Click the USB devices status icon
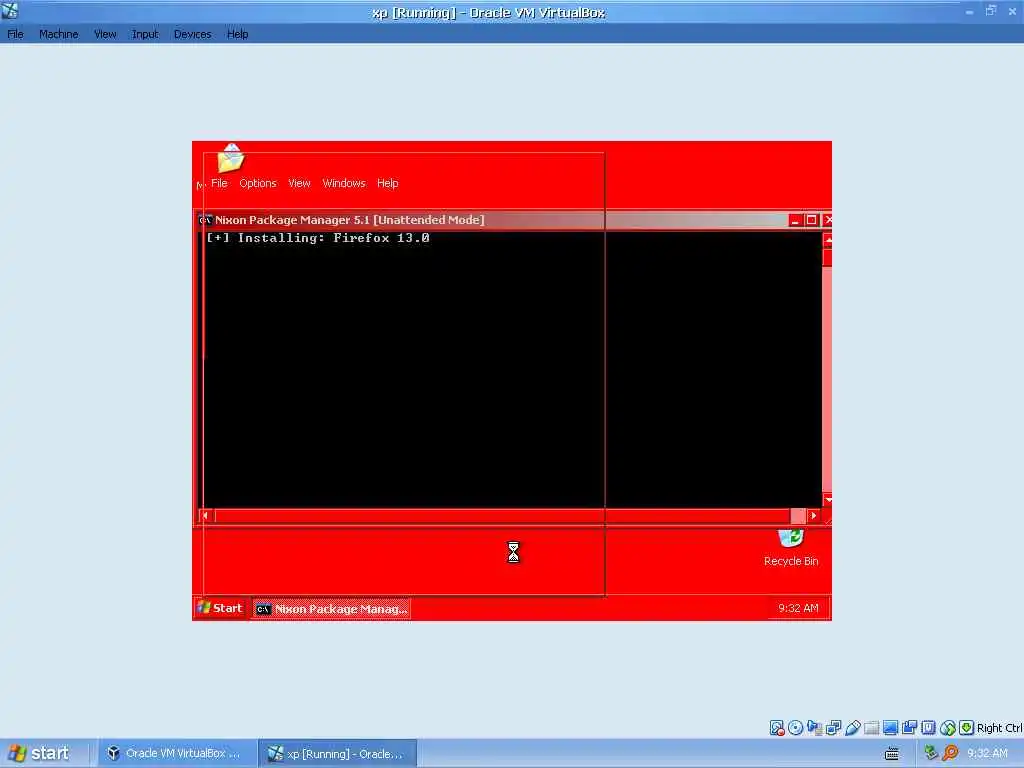This screenshot has width=1024, height=768. [852, 728]
